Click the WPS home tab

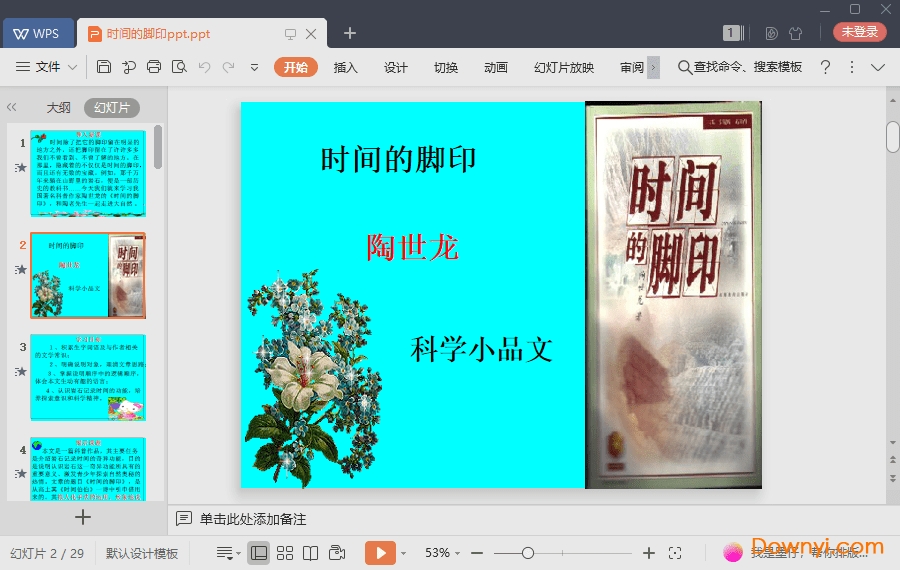click(38, 33)
